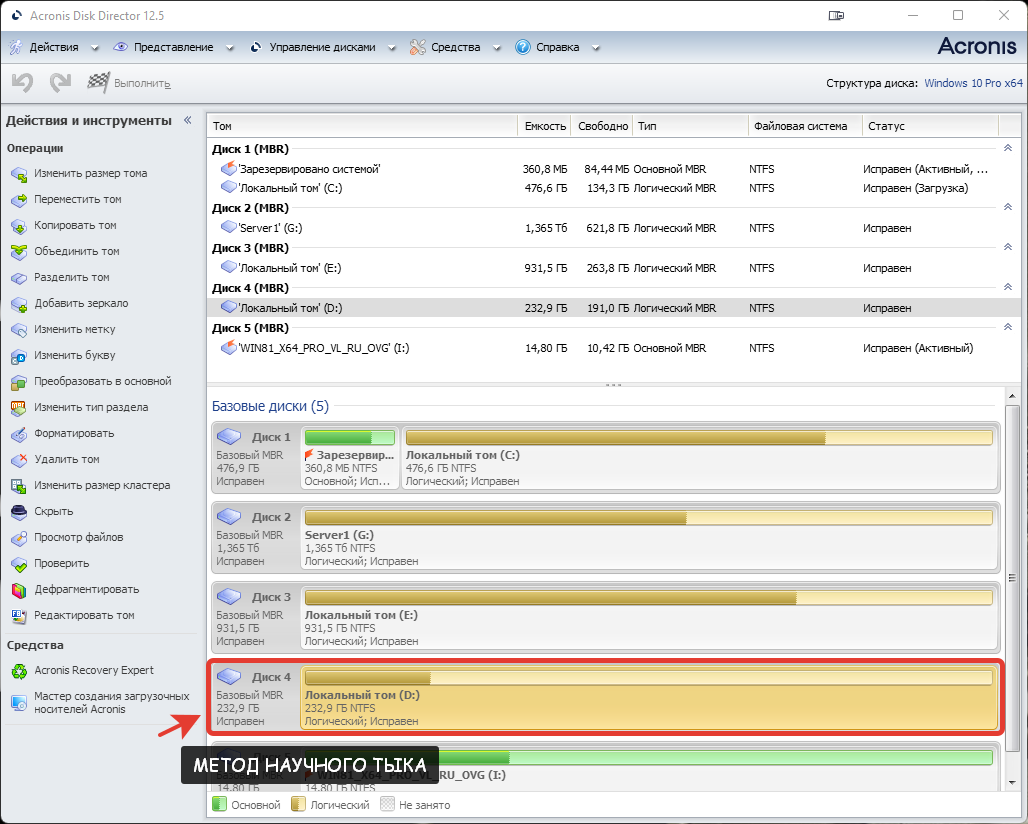Image resolution: width=1028 pixels, height=824 pixels.
Task: Sort by the Емкость column header
Action: coord(545,126)
